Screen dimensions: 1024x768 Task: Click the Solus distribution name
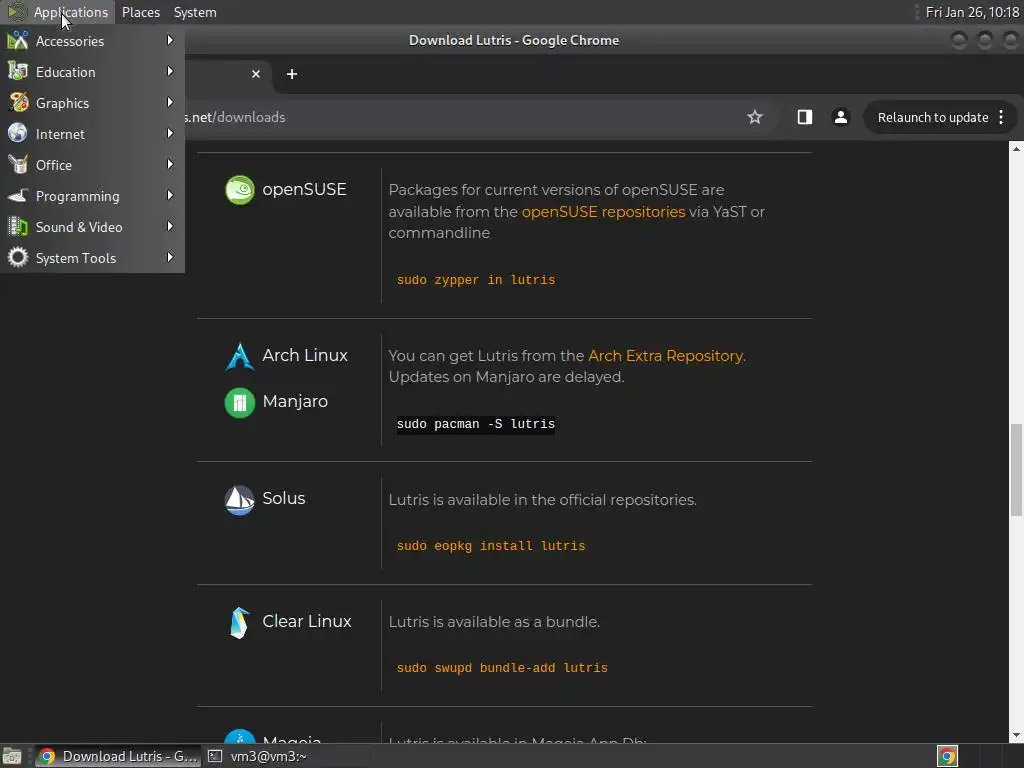[x=283, y=498]
